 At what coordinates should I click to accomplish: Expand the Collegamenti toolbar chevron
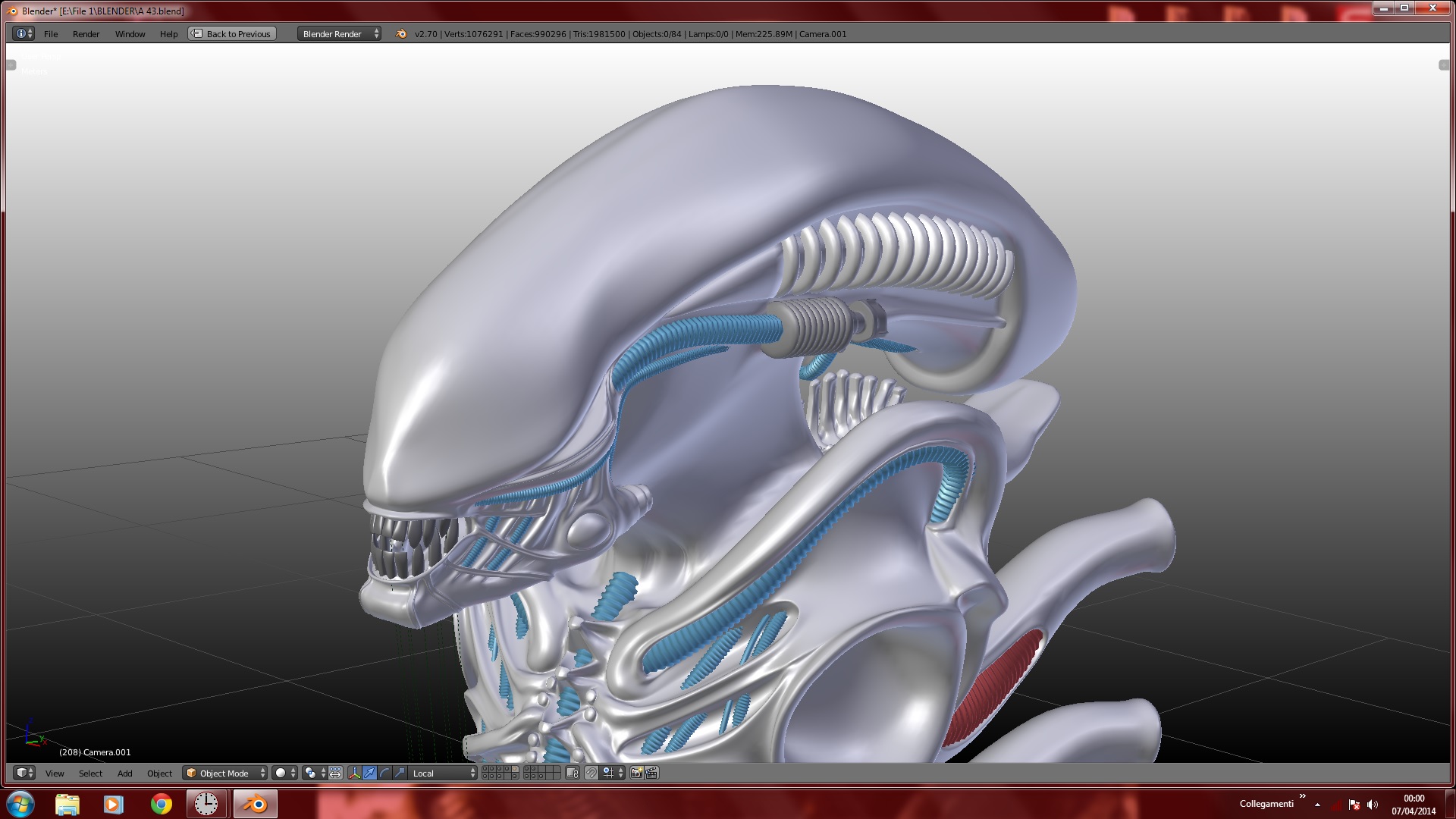[1303, 796]
